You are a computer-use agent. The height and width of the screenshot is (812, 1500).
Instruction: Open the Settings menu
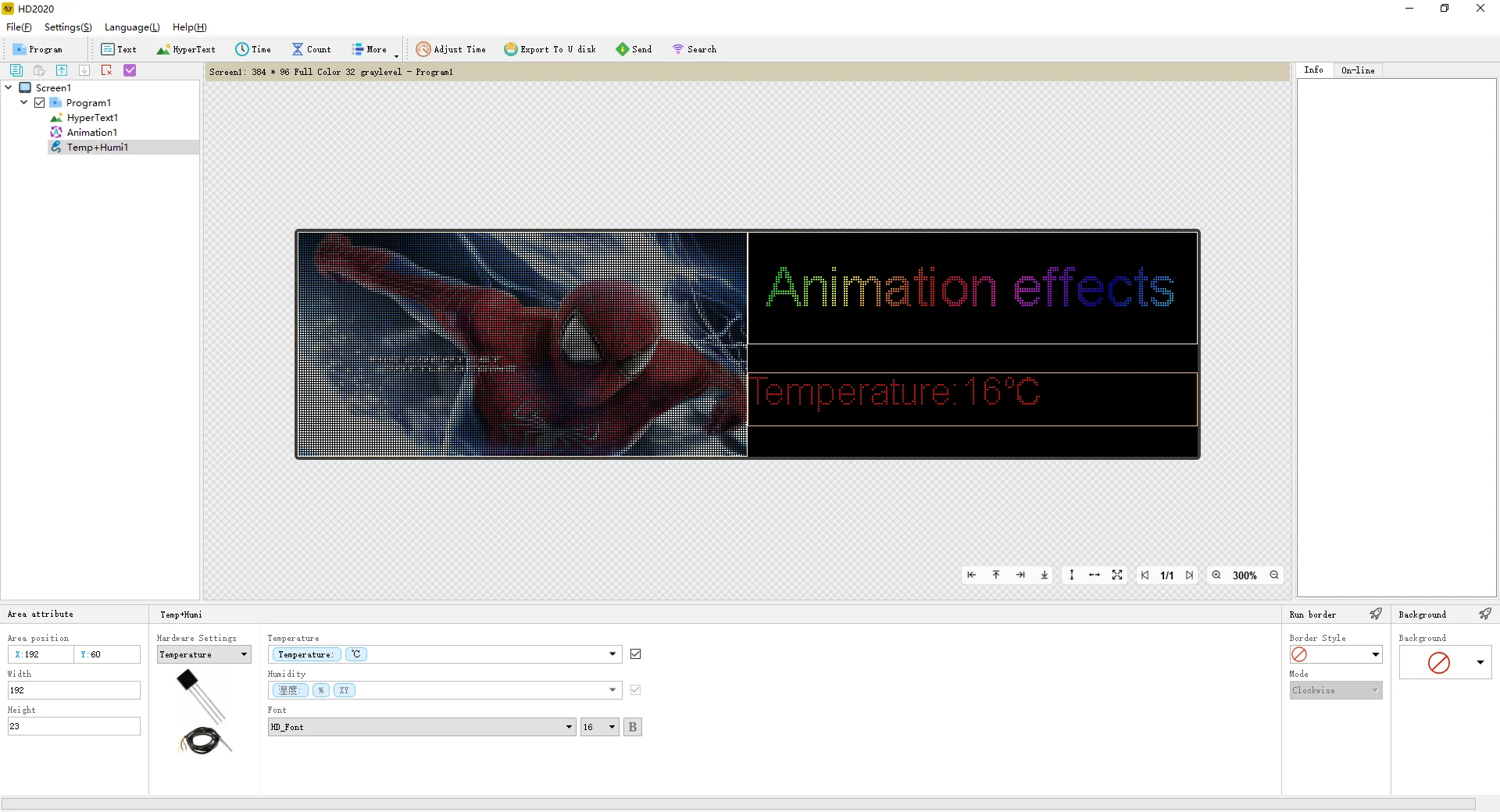click(x=68, y=27)
